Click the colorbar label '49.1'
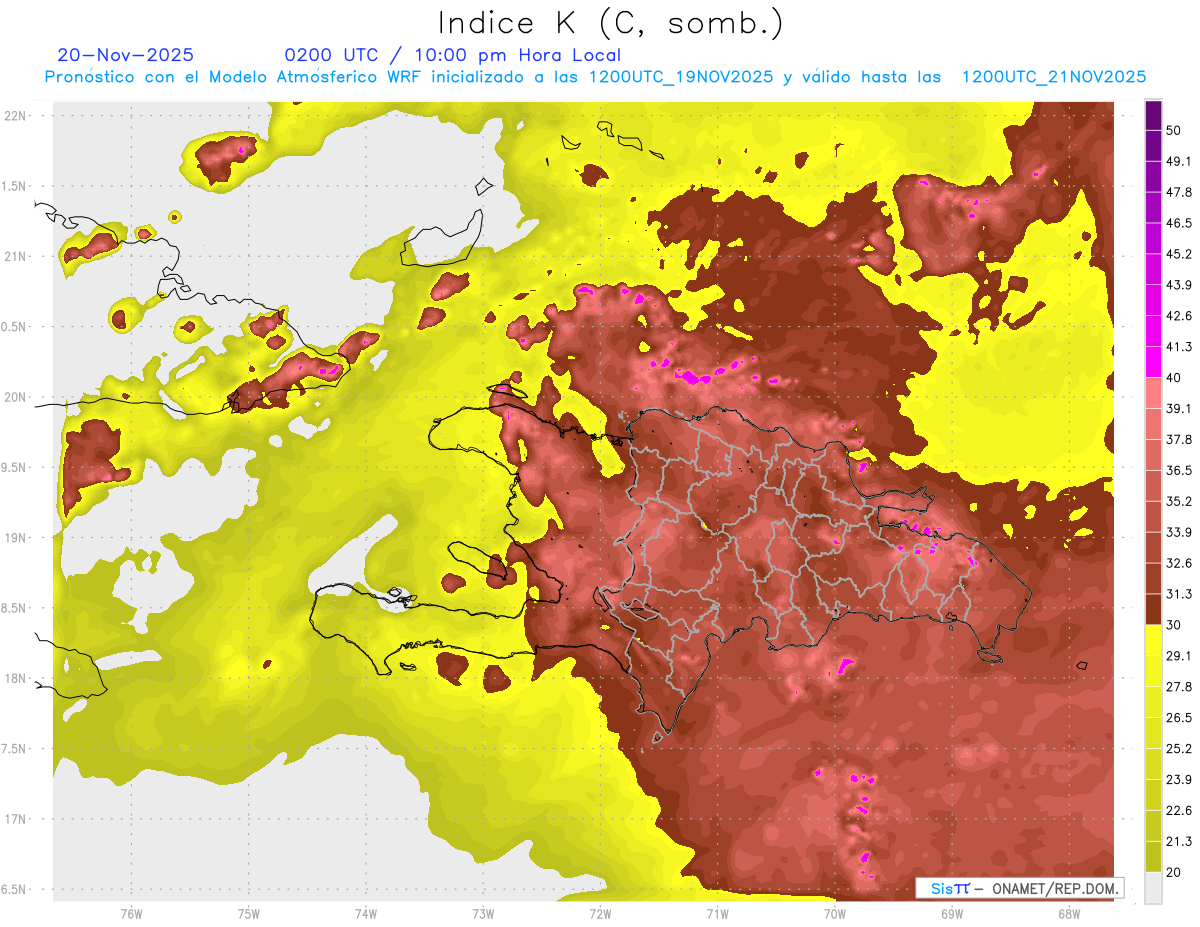Viewport: 1200px width, 927px height. coord(1179,161)
